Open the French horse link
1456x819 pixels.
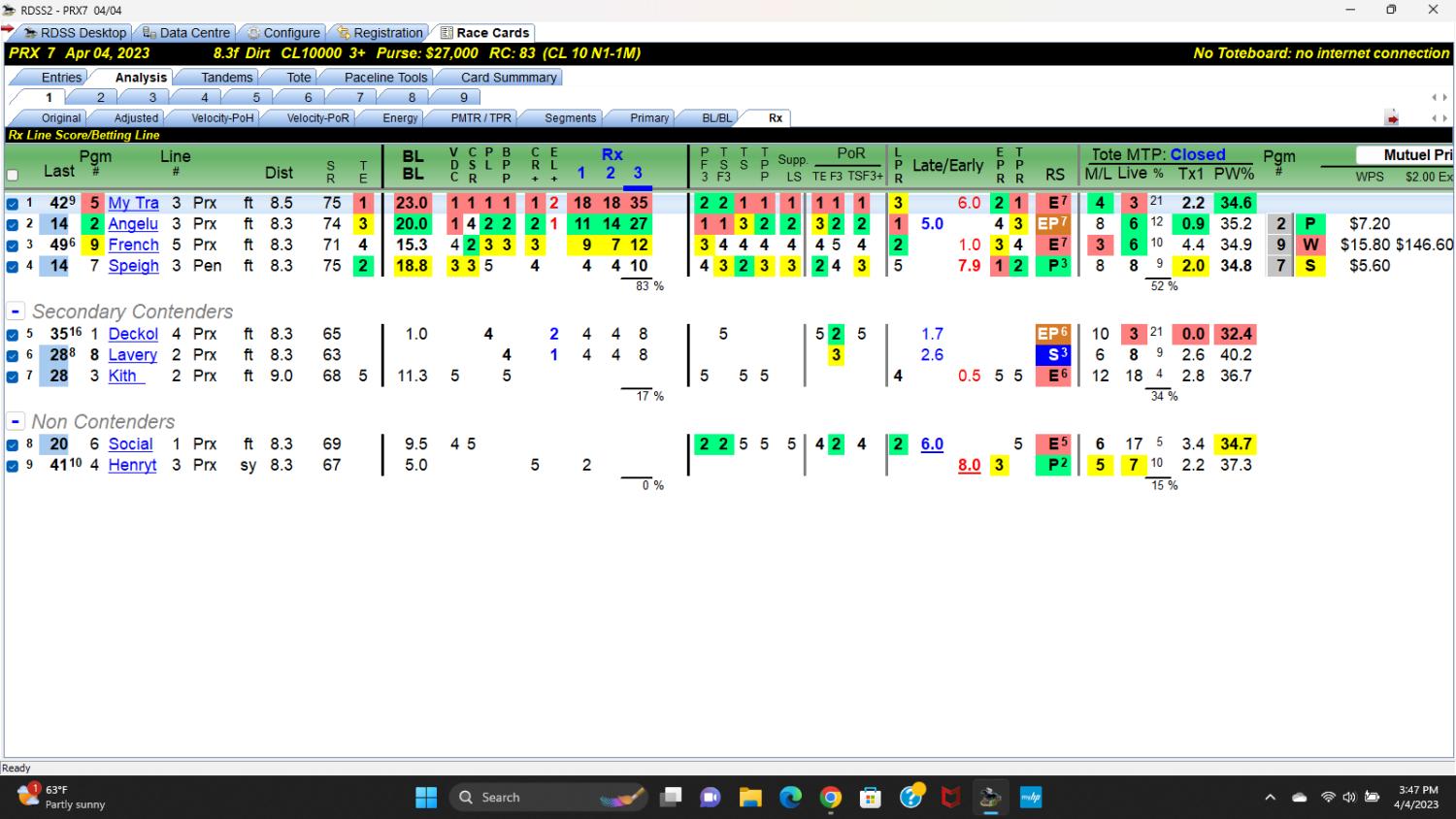pos(133,245)
